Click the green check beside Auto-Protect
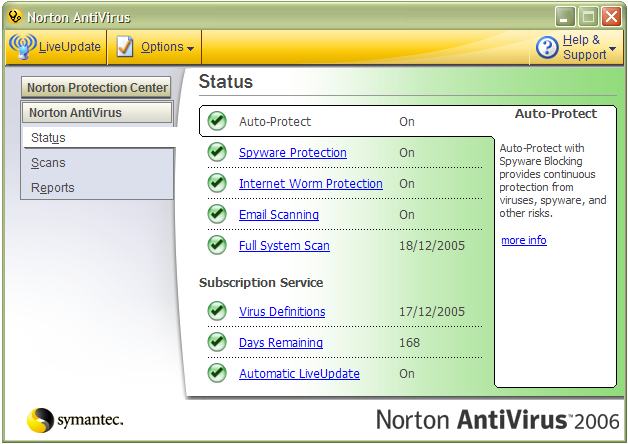This screenshot has width=628, height=444. click(217, 121)
